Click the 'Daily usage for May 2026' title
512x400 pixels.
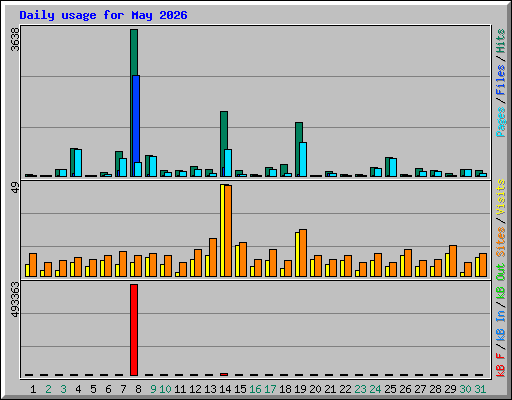pos(103,15)
